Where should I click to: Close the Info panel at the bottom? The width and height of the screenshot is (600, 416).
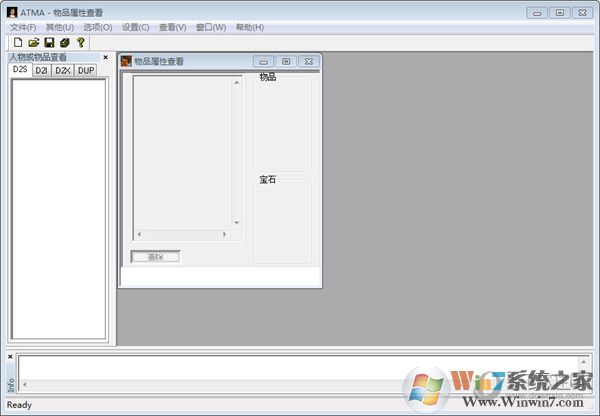(10, 357)
